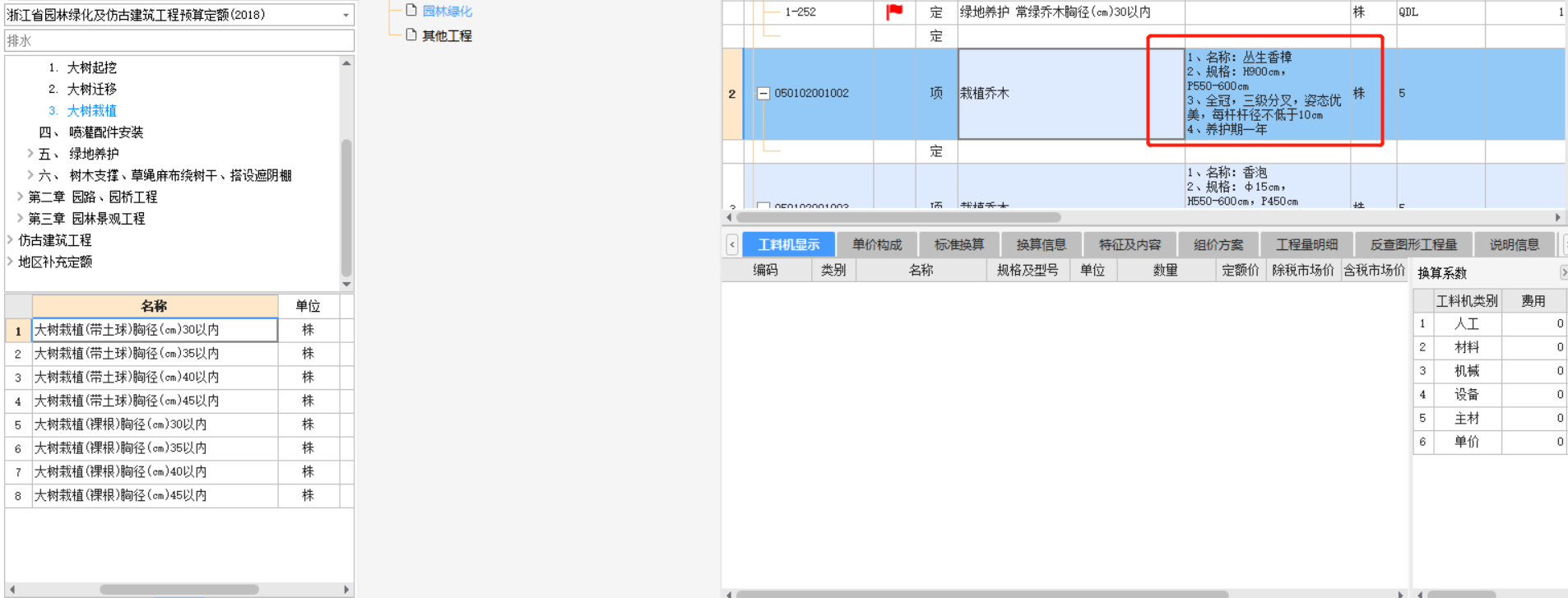Click the 编码 column header
Screen dimensions: 1568x598
tap(766, 270)
